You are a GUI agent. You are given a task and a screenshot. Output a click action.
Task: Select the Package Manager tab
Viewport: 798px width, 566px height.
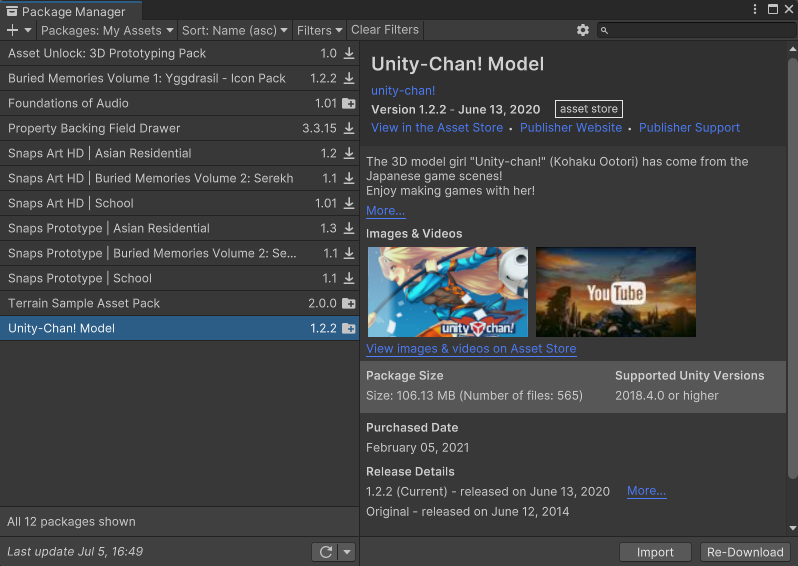point(71,11)
